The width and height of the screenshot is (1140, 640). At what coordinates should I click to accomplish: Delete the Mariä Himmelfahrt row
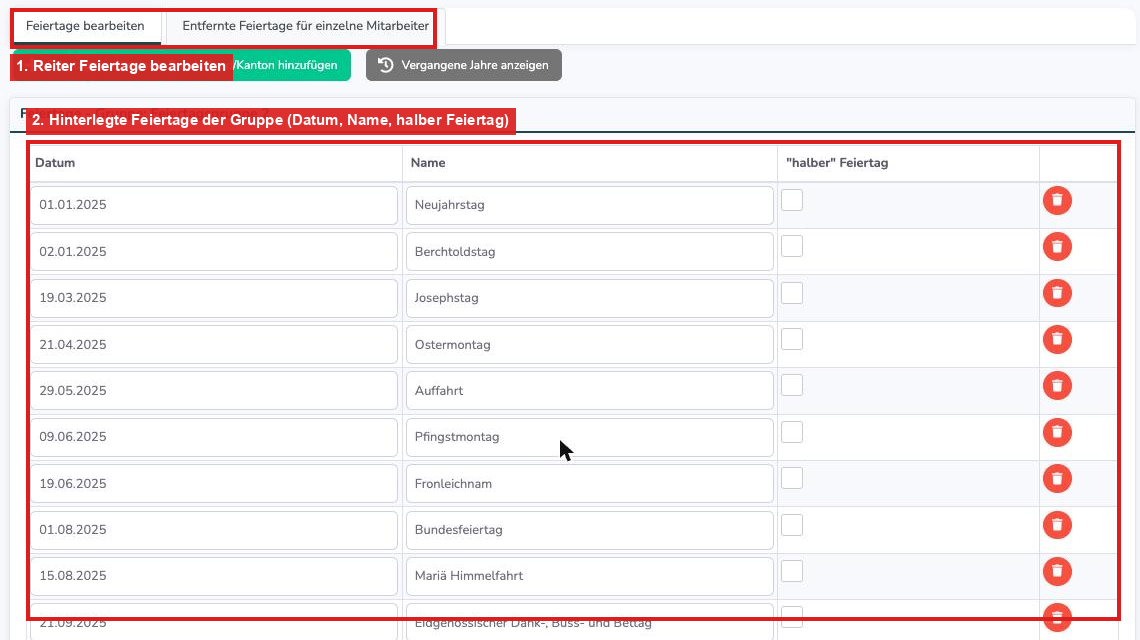coord(1057,572)
